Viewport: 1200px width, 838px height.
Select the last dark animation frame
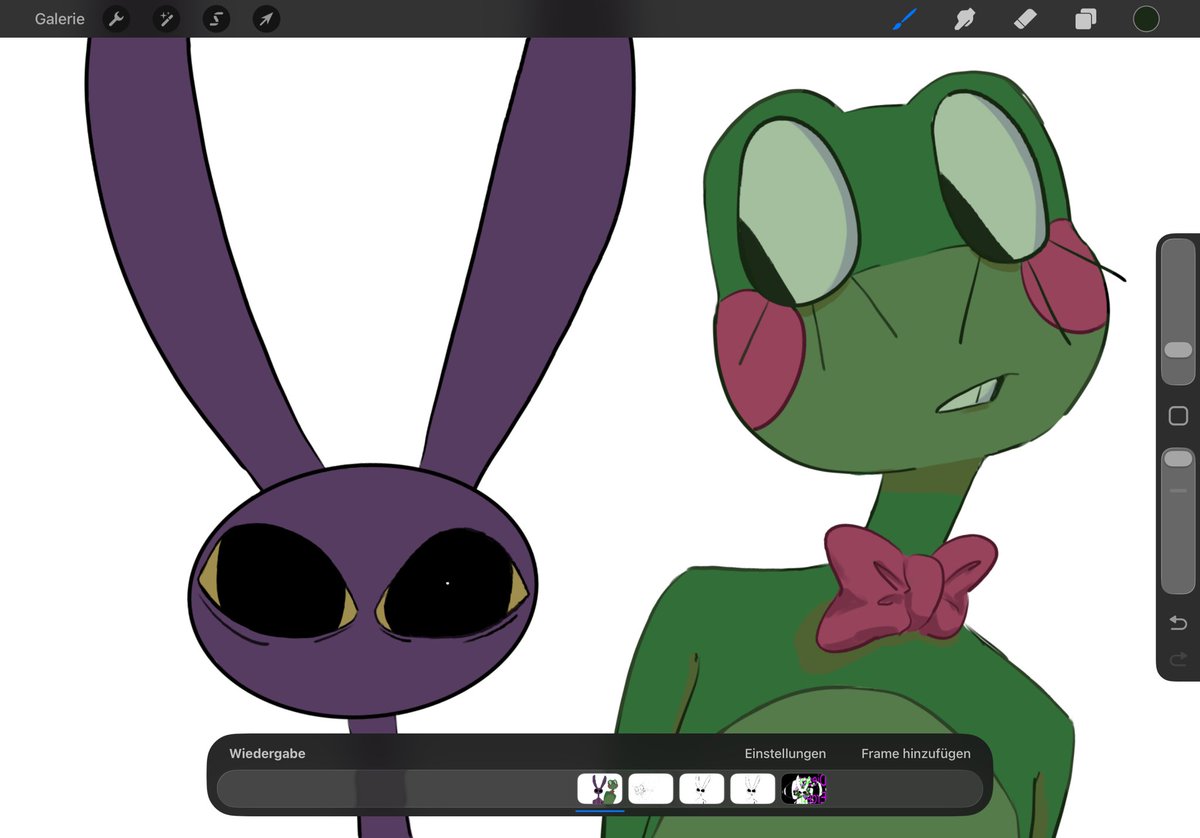tap(805, 789)
